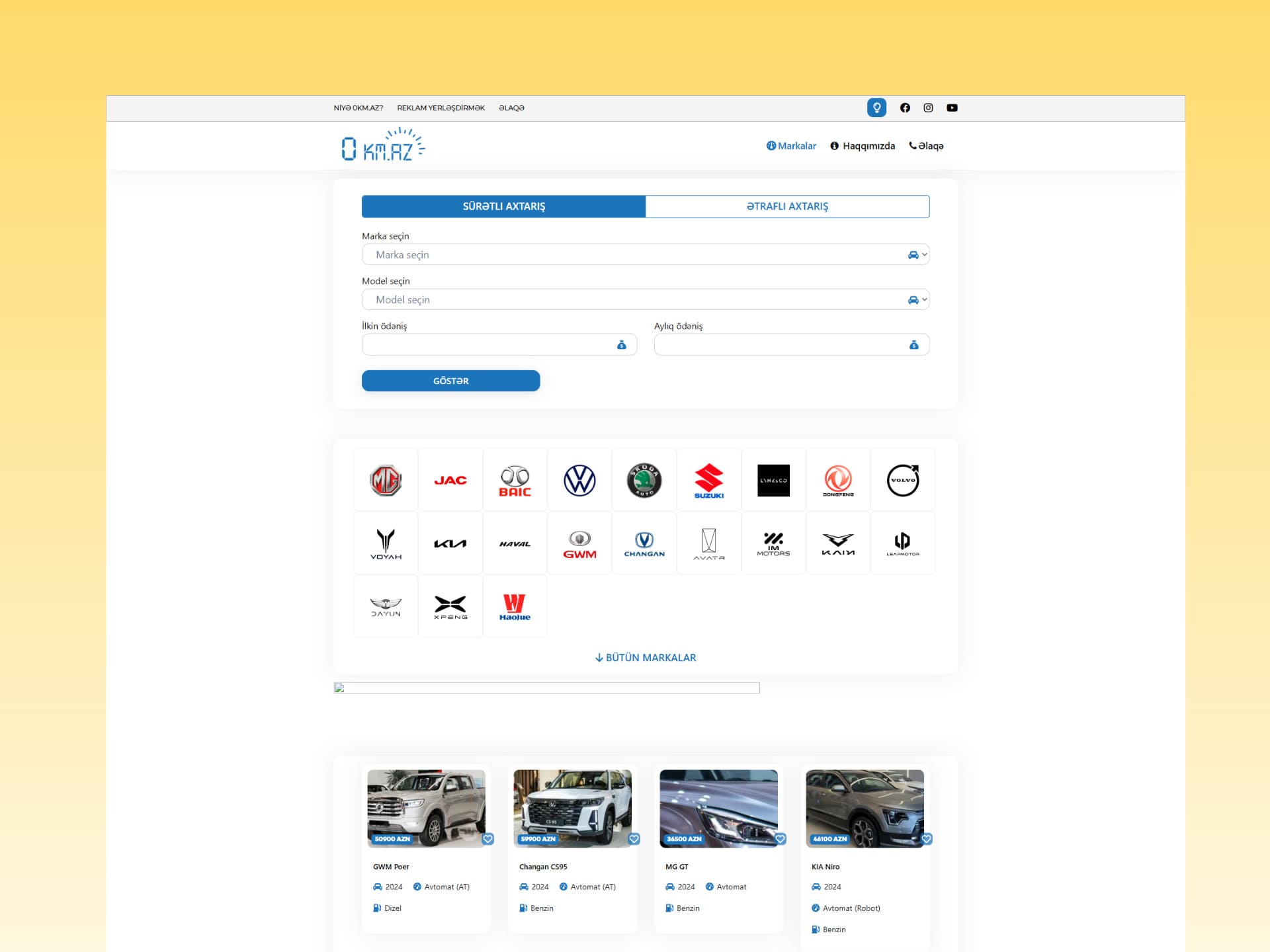Screen dimensions: 1270x952
Task: Switch to ƏTRAFLI AXTARIŞ tab
Action: 787,206
